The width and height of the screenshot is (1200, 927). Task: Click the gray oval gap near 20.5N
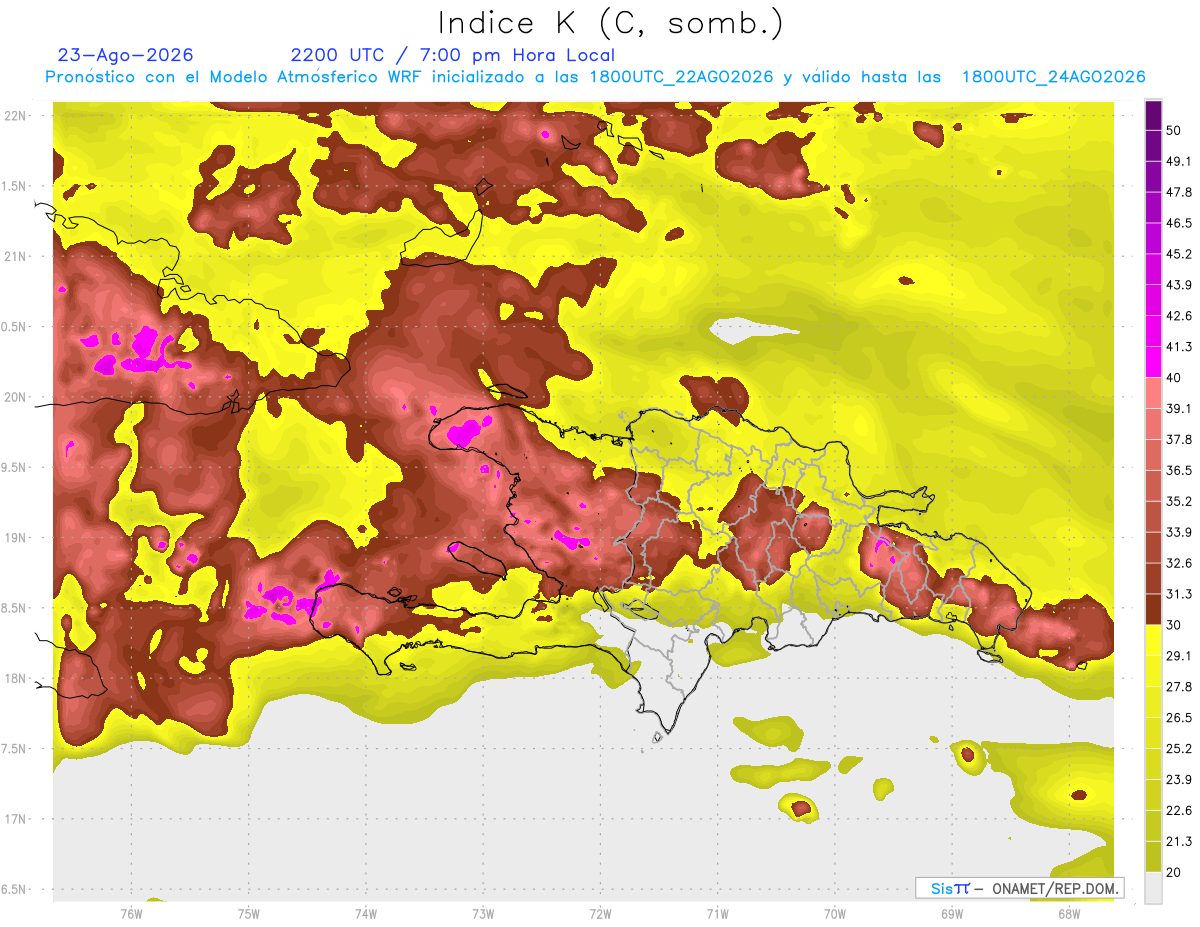click(757, 331)
